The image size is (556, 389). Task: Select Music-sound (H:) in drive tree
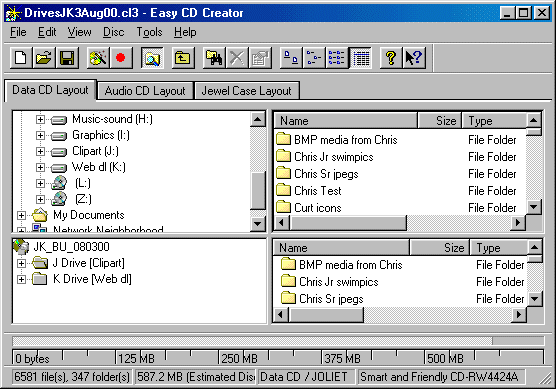(112, 119)
